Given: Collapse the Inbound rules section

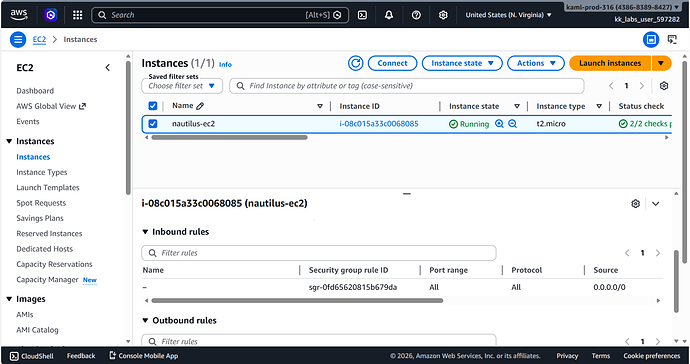Looking at the screenshot, I should 145,232.
